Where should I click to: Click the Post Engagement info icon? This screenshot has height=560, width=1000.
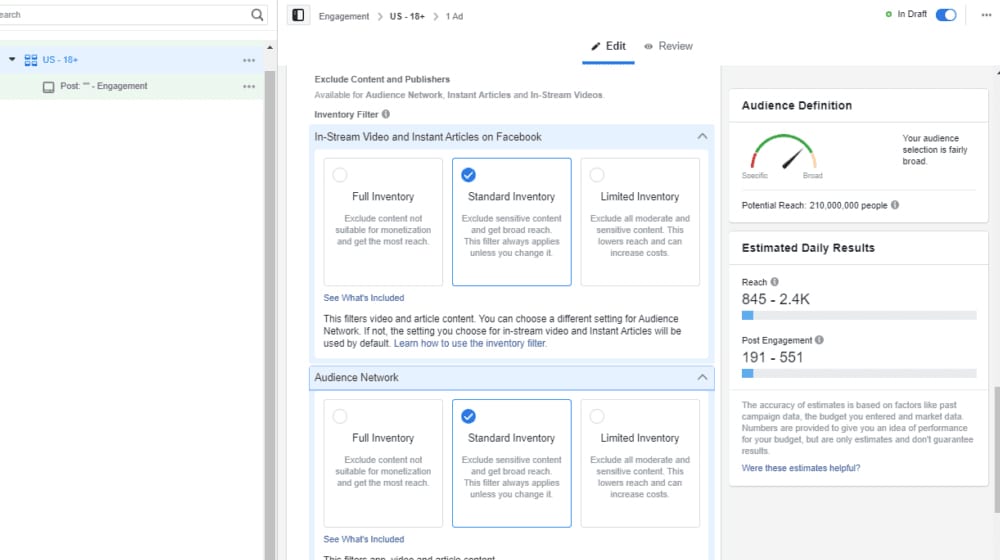[x=820, y=341]
